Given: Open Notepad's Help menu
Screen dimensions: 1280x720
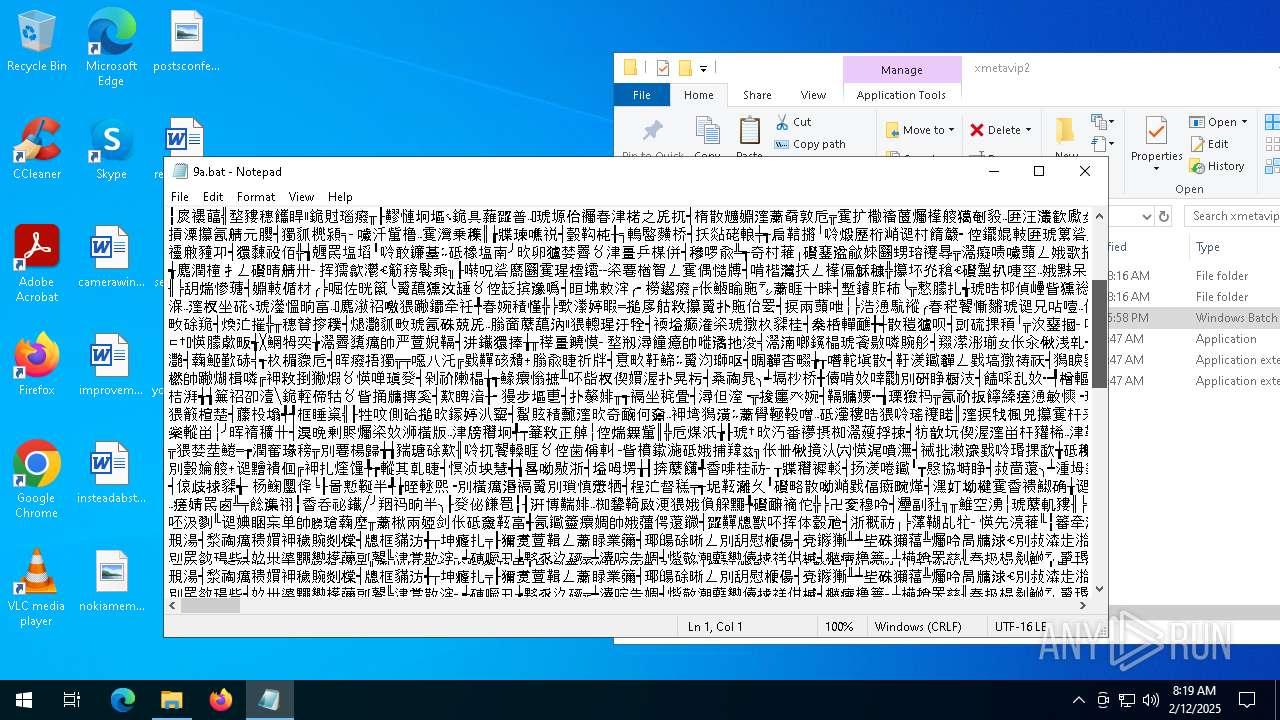Looking at the screenshot, I should click(340, 197).
